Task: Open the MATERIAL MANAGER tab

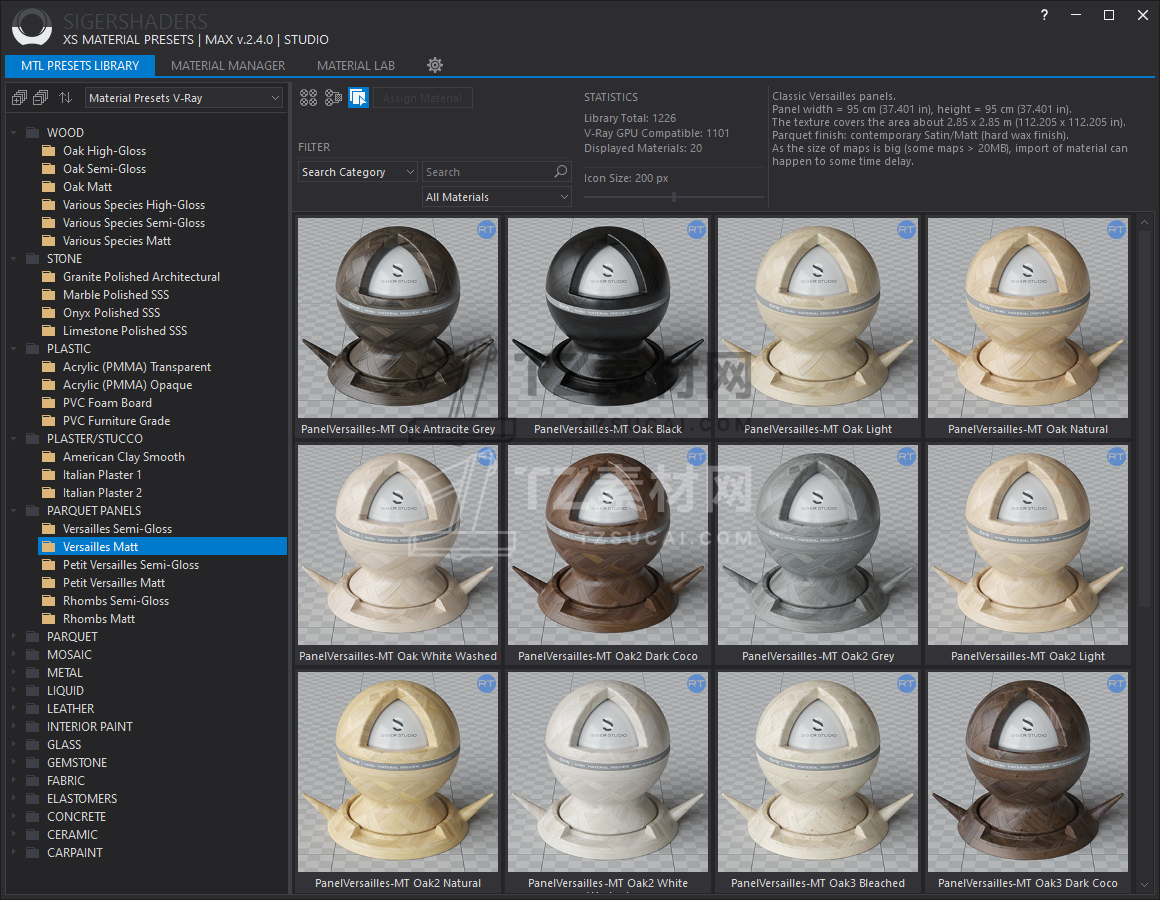Action: (228, 66)
